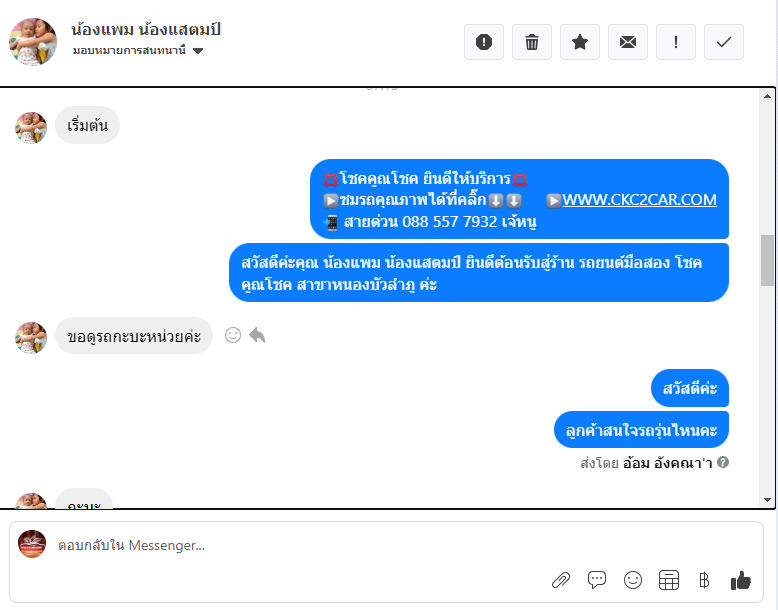Mark conversation unread with envelope icon

pyautogui.click(x=628, y=42)
